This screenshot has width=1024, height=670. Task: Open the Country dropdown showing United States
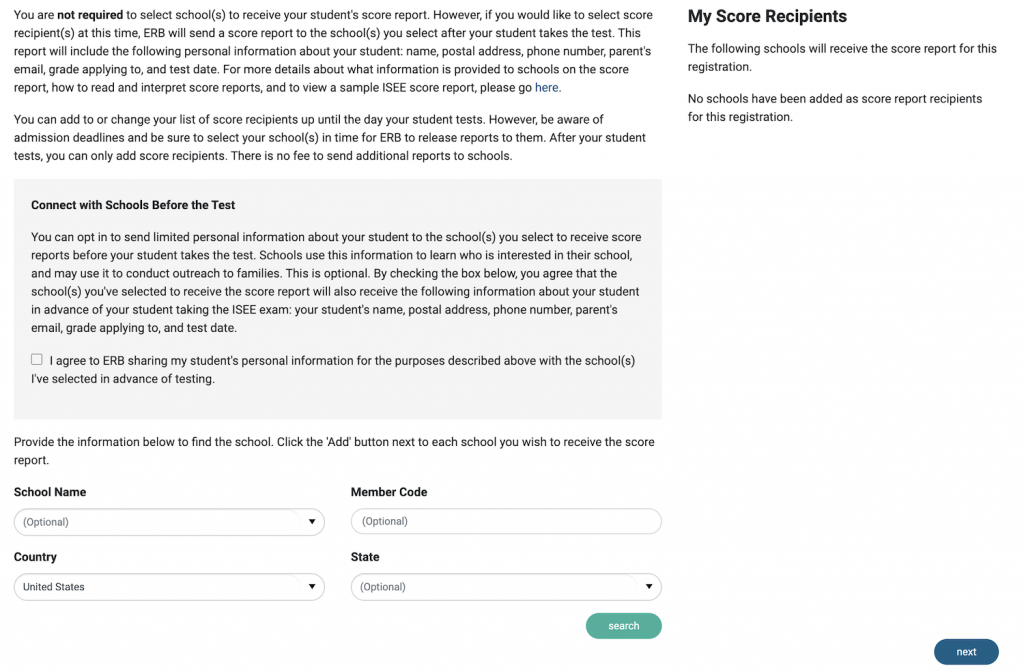(160, 587)
